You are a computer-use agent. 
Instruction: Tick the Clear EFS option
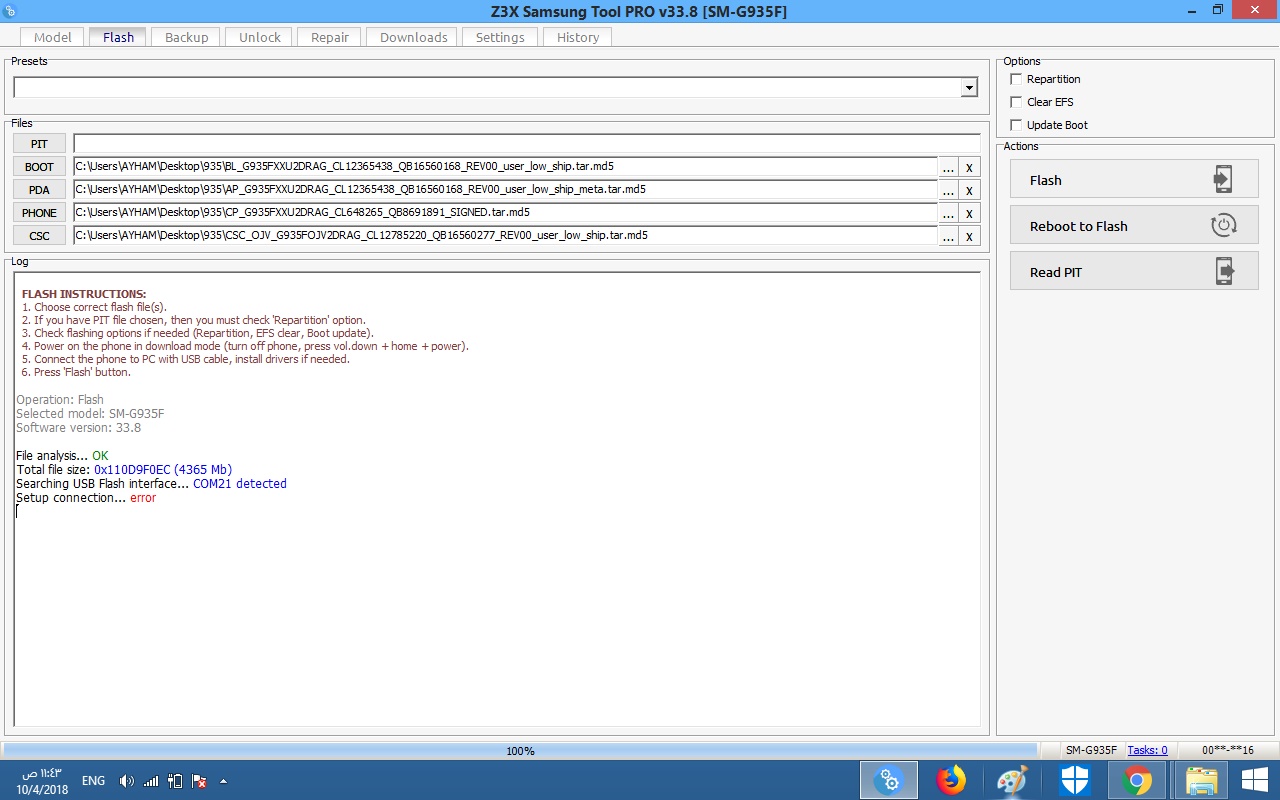pyautogui.click(x=1016, y=102)
